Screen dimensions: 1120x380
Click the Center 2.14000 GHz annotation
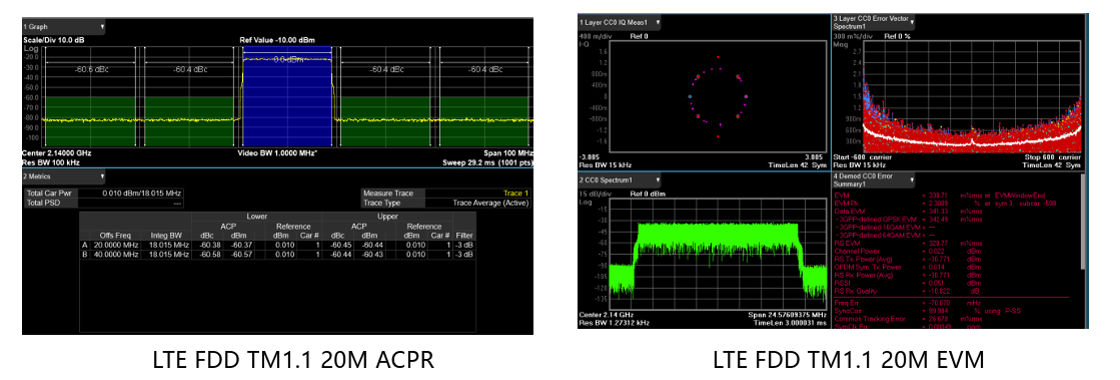click(56, 153)
